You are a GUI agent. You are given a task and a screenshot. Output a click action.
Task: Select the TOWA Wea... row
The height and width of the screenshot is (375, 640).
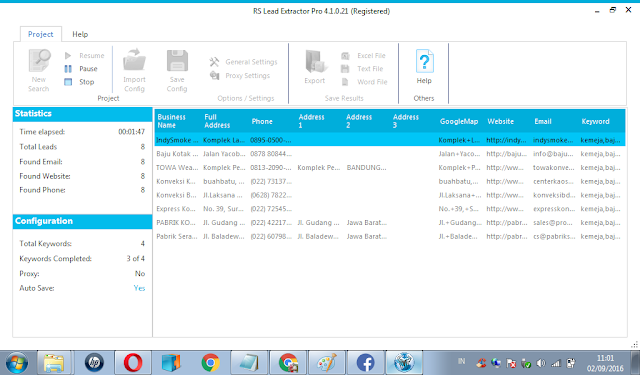pyautogui.click(x=390, y=168)
